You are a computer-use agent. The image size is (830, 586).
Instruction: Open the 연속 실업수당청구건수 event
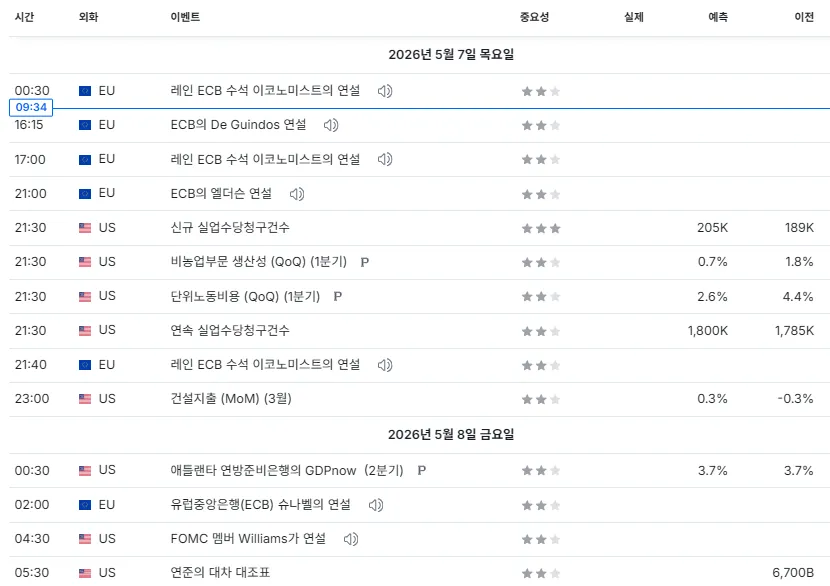tap(230, 330)
